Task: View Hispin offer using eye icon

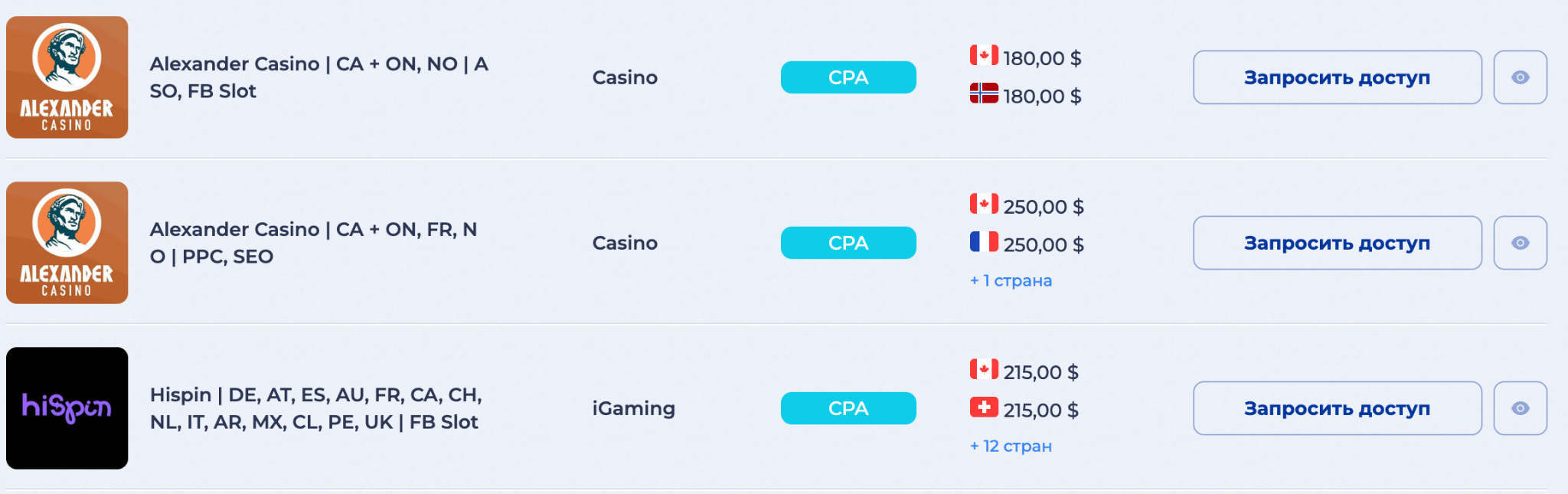Action: click(x=1520, y=408)
